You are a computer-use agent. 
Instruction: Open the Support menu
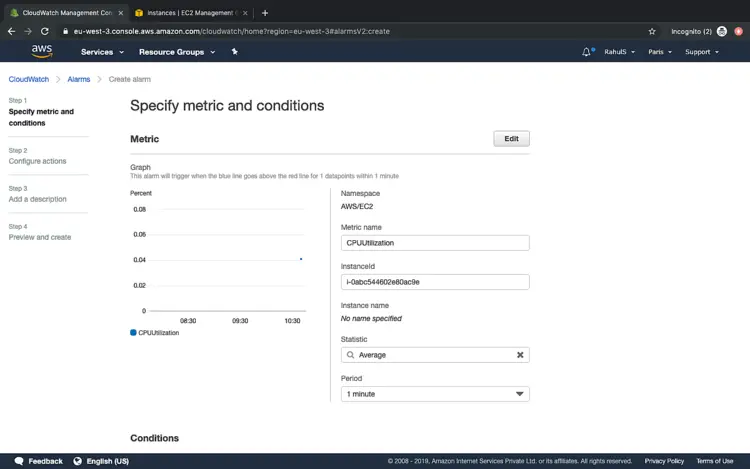point(700,52)
